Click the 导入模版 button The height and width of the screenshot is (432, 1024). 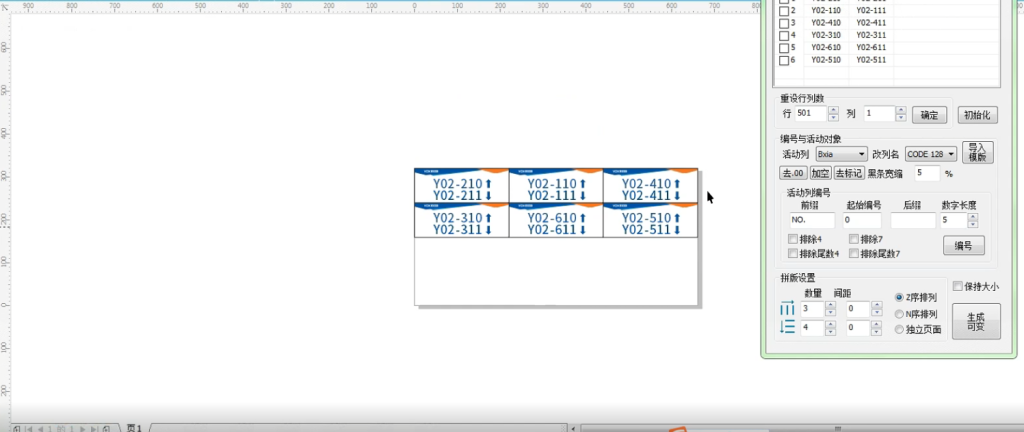[977, 152]
